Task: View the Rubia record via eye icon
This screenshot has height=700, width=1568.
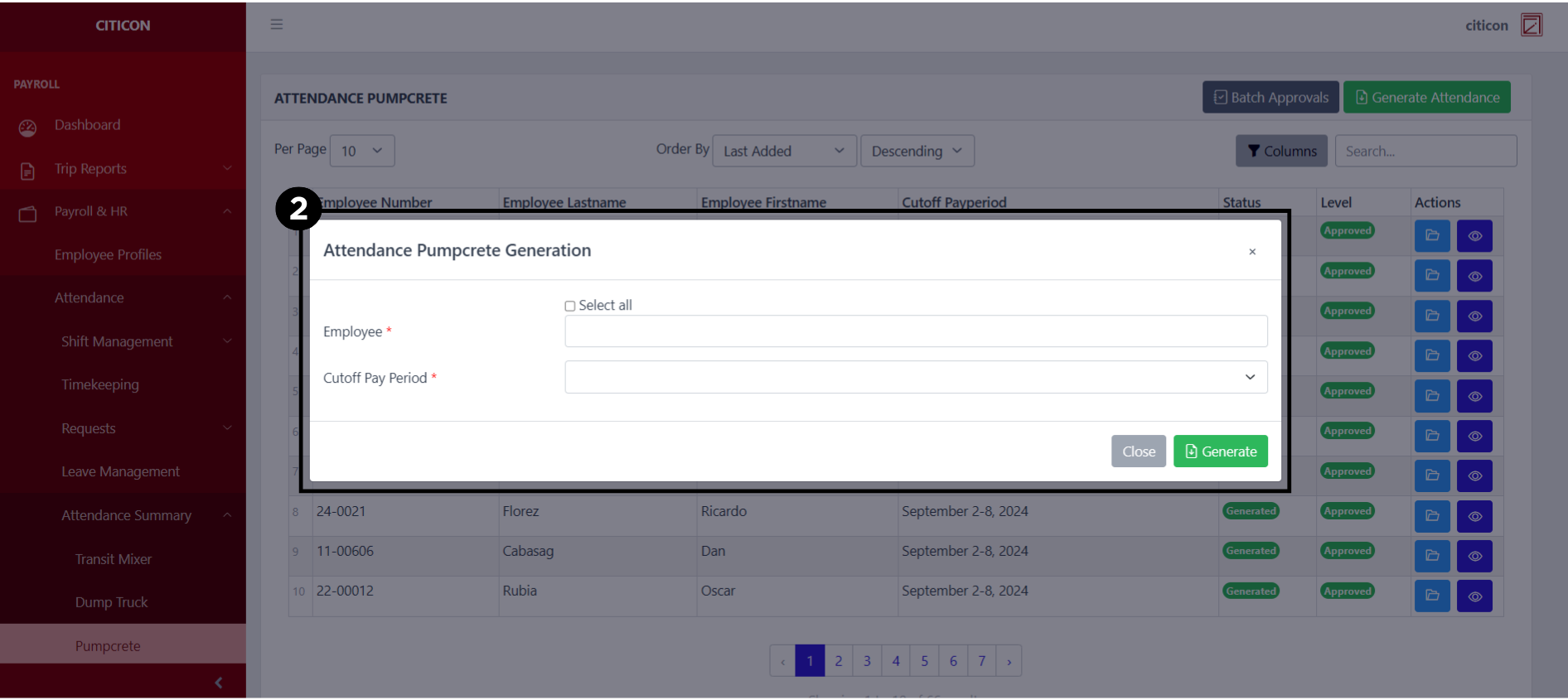Action: point(1474,596)
